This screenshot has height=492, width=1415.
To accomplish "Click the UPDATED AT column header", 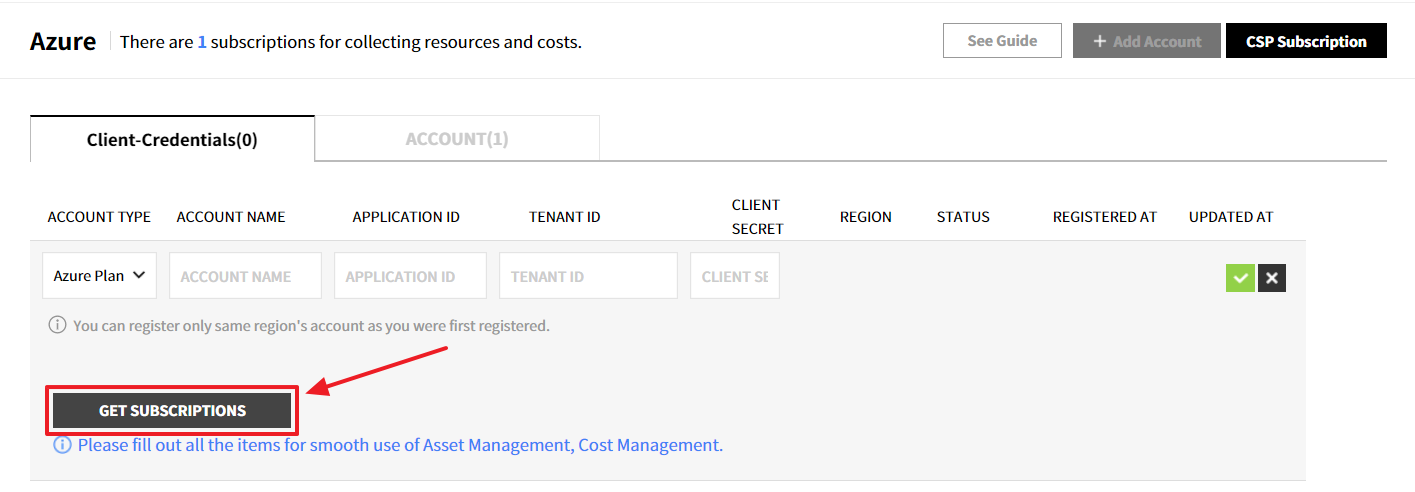I will pos(1230,217).
